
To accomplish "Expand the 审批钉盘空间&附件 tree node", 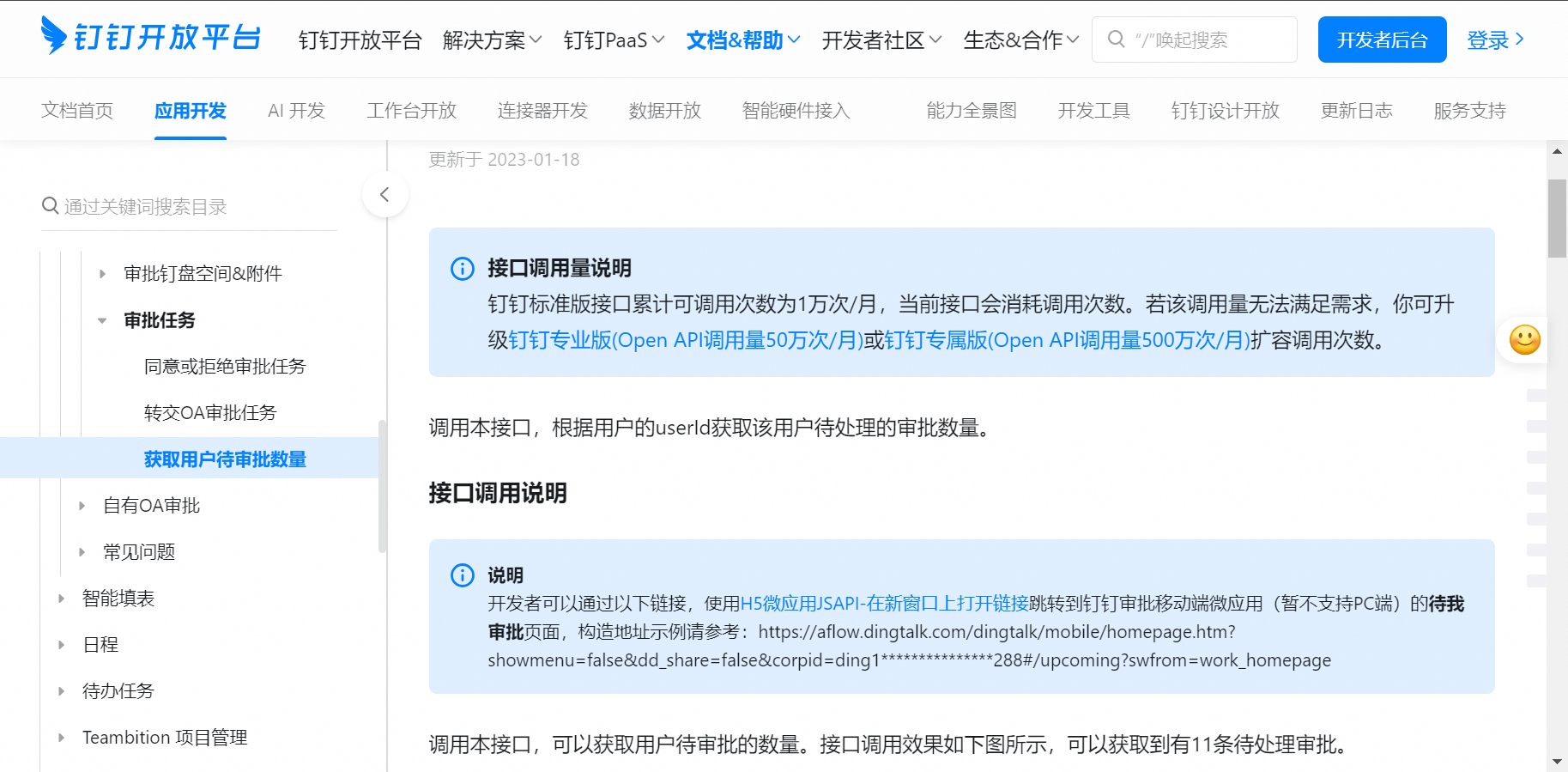I will coord(102,274).
